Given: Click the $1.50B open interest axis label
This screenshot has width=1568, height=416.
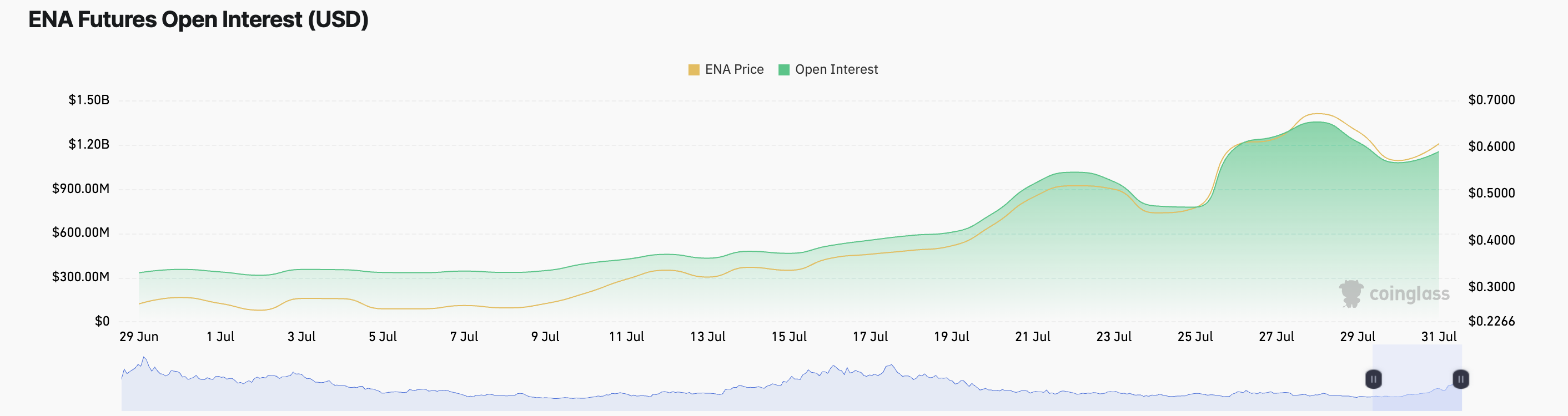Looking at the screenshot, I should point(89,100).
